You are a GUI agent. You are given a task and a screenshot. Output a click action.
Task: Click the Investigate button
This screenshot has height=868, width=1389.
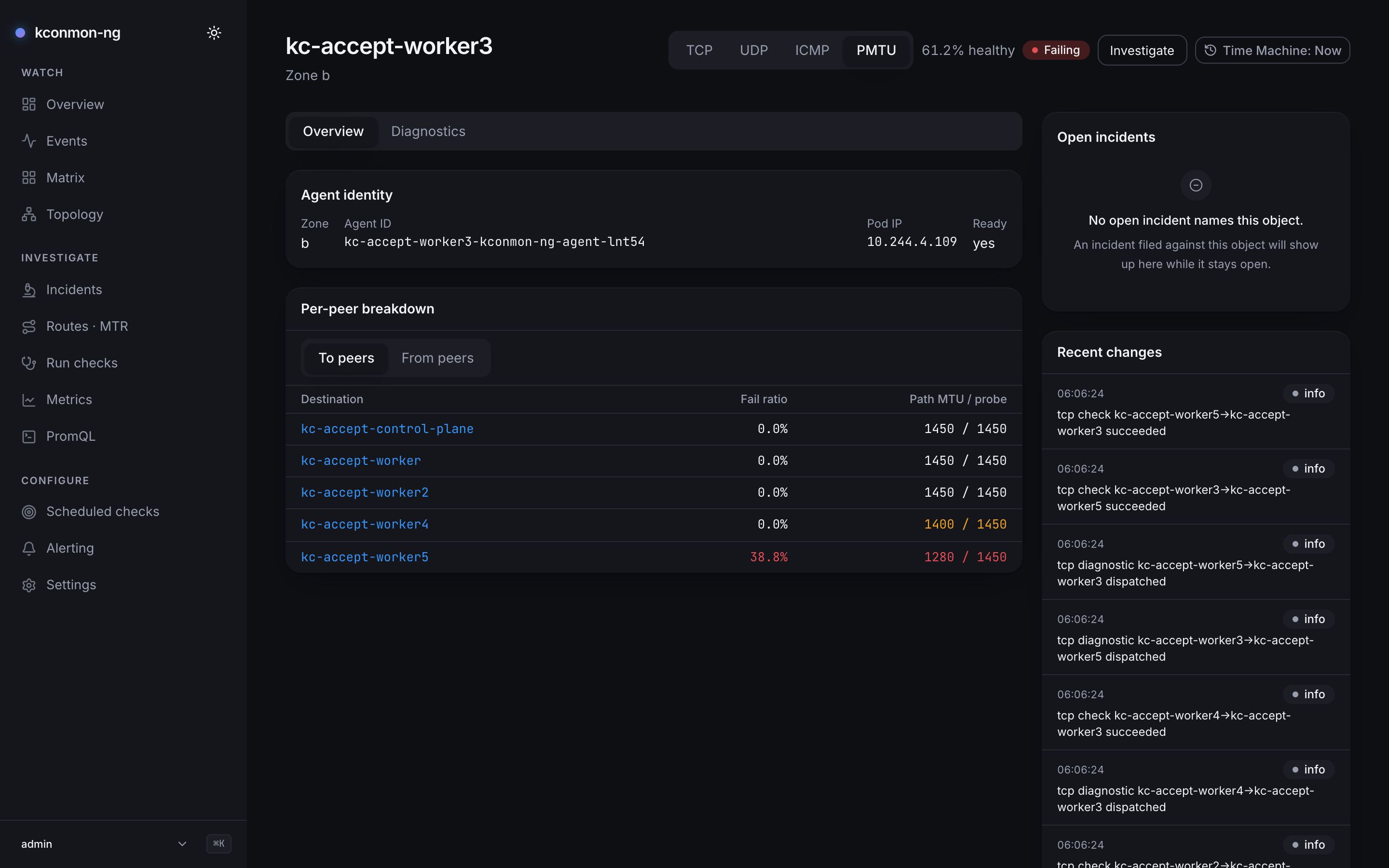click(x=1142, y=51)
